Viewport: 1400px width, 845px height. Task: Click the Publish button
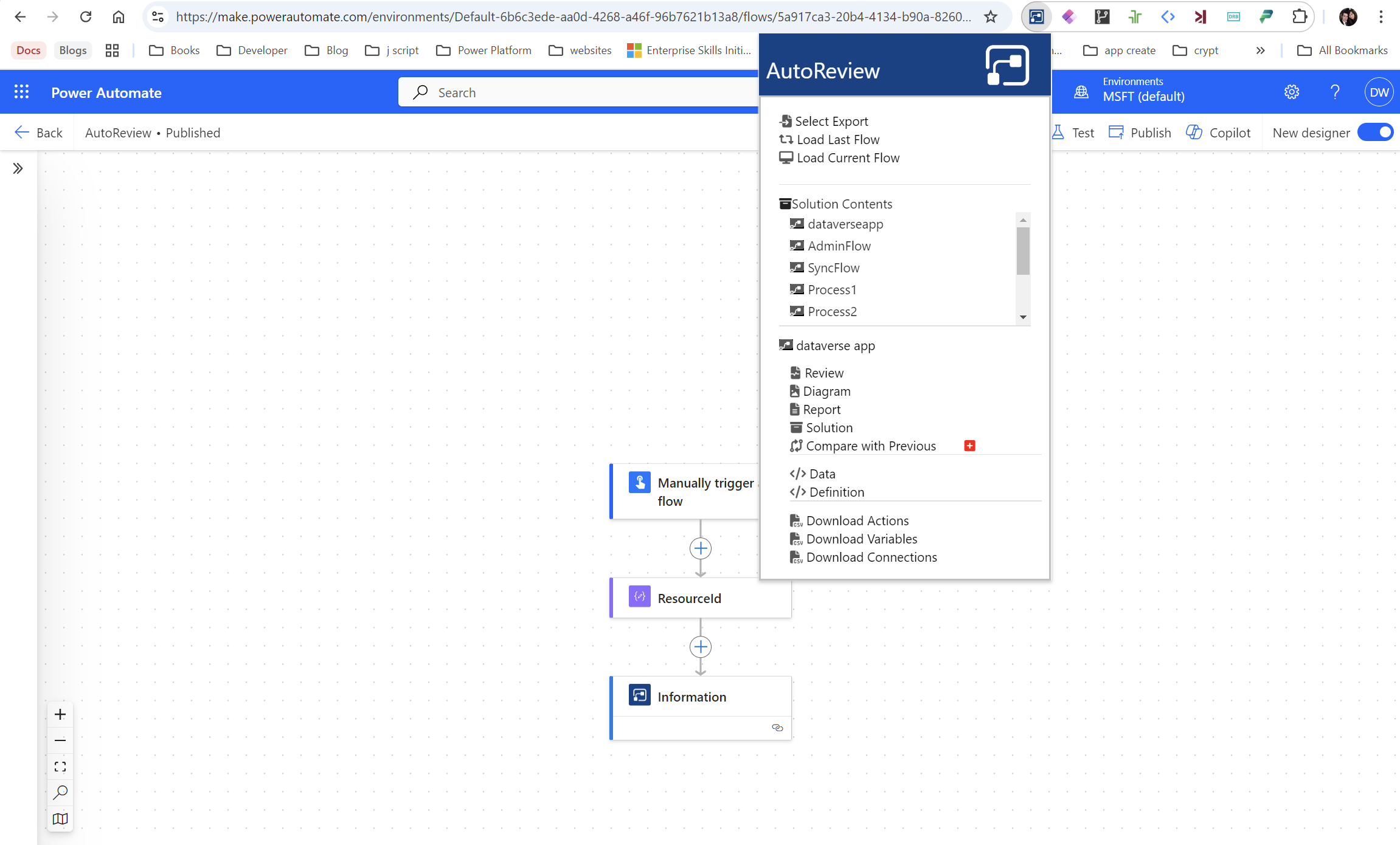coord(1140,133)
